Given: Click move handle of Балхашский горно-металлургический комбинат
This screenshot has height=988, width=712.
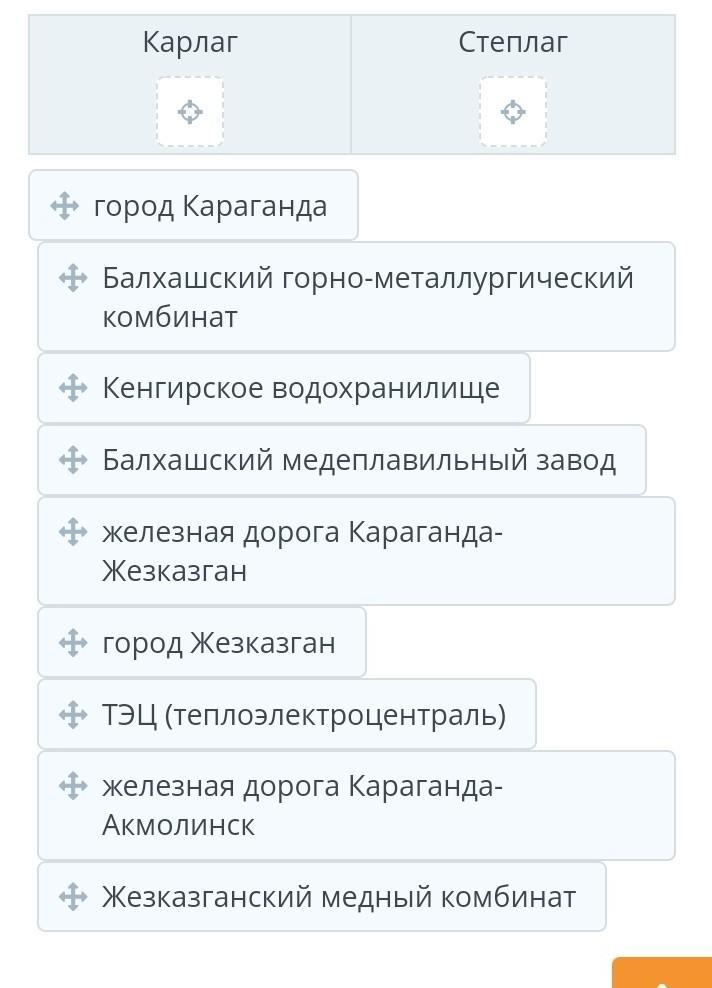Looking at the screenshot, I should pyautogui.click(x=73, y=278).
